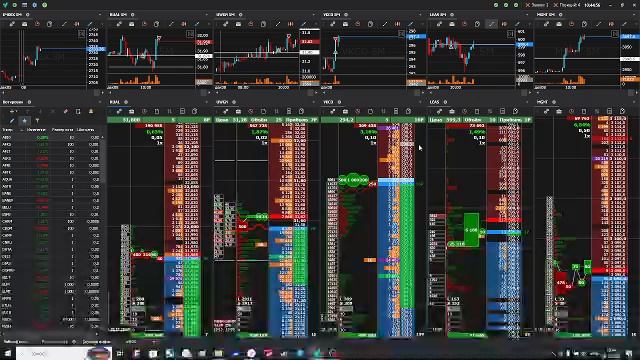Viewport: 640px width, 360px height.
Task: Select the AQUA row in watchlist
Action: pos(51,180)
